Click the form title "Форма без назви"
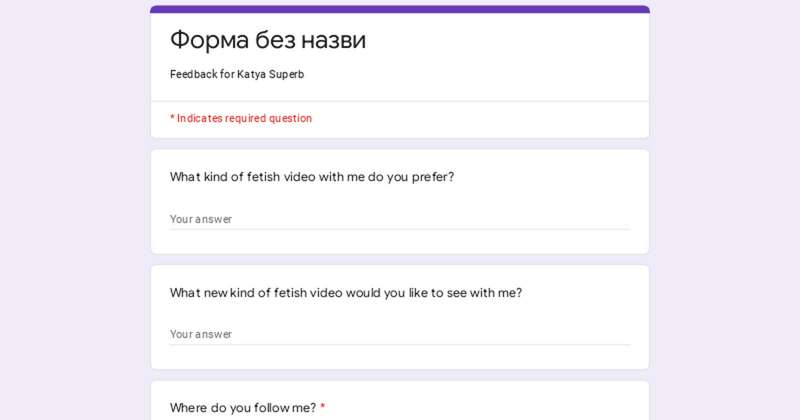This screenshot has height=420, width=800. (268, 40)
